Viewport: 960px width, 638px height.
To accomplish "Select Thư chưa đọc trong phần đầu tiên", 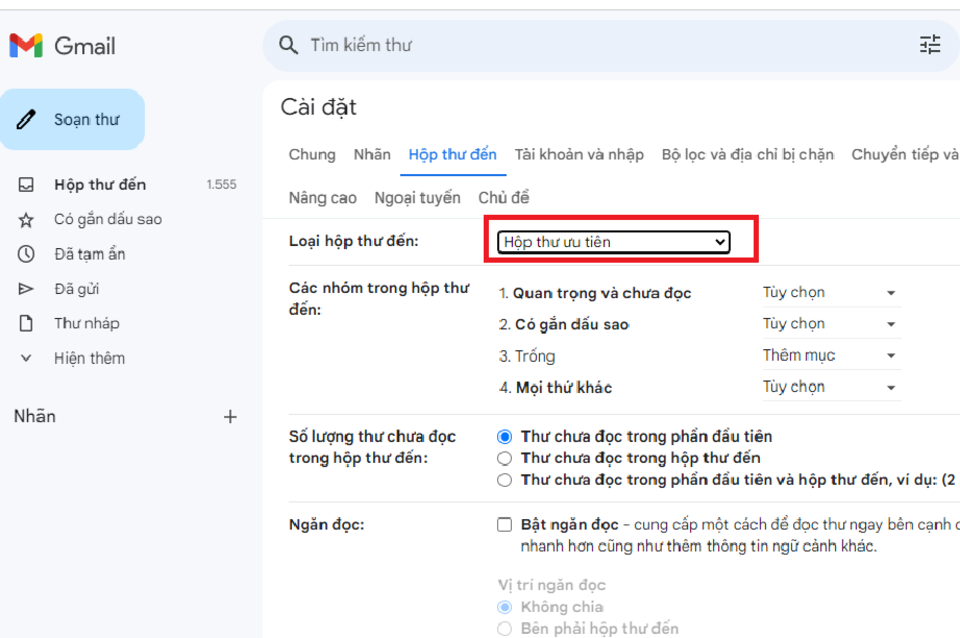I will [505, 436].
